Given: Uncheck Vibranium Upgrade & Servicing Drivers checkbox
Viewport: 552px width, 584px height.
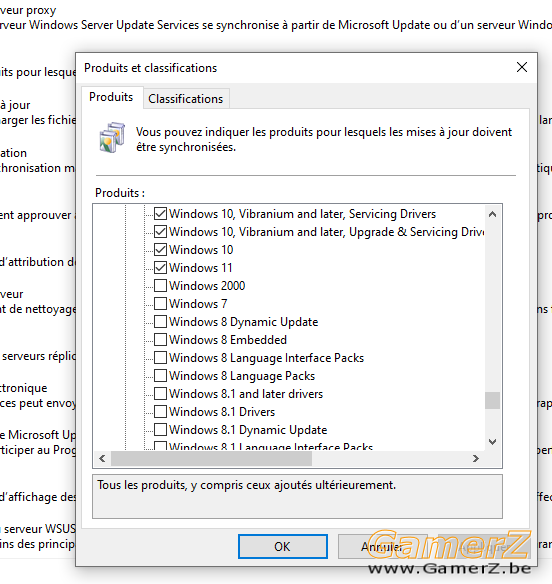Looking at the screenshot, I should (x=160, y=232).
